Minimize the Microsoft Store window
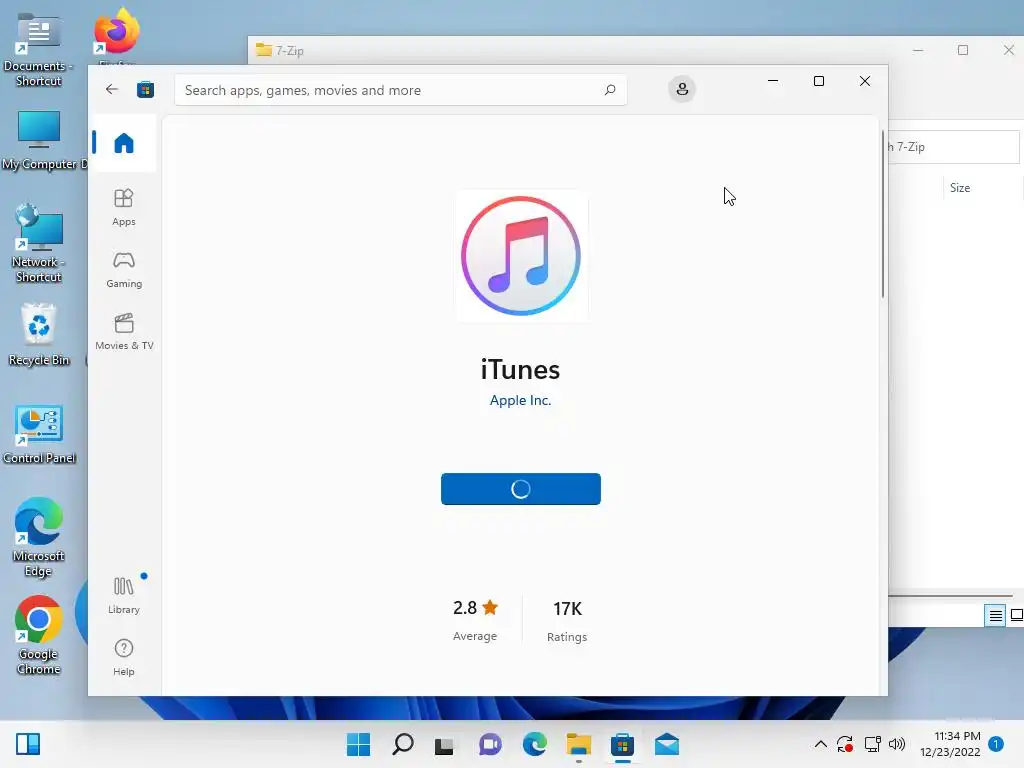Image resolution: width=1024 pixels, height=768 pixels. 773,81
